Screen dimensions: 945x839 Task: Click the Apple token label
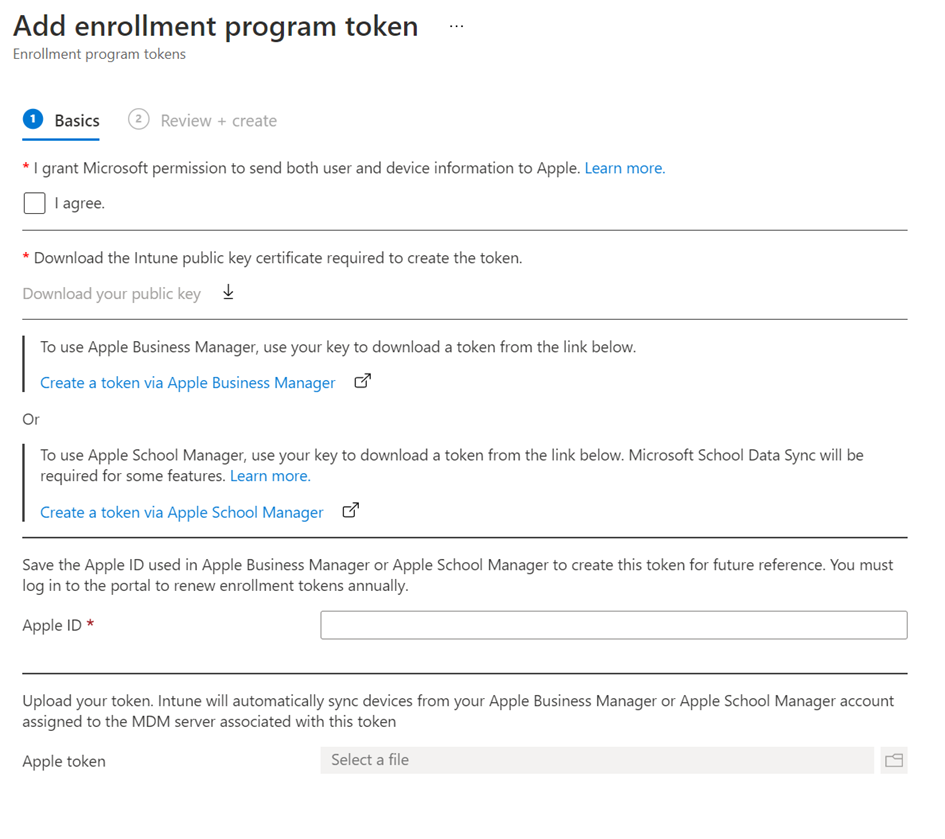coord(64,761)
